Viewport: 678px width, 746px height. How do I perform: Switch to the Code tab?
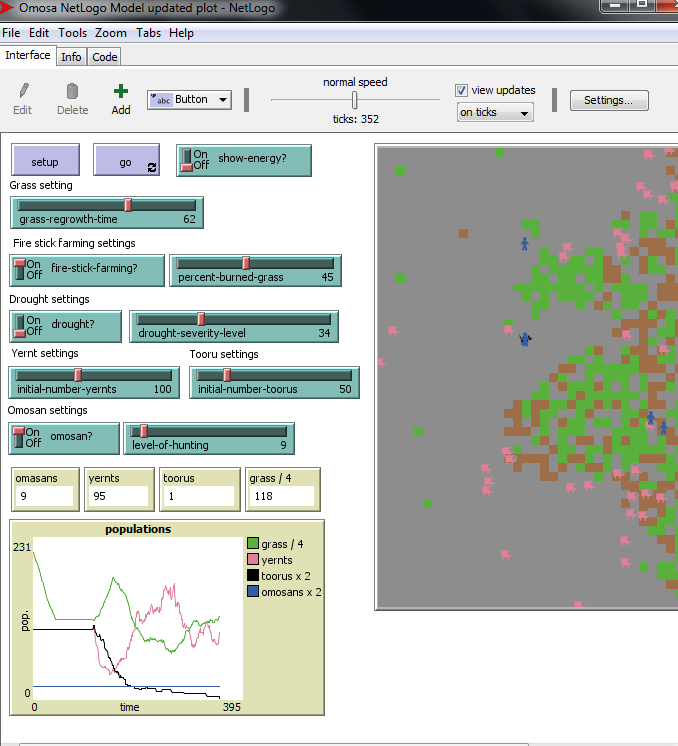click(x=105, y=57)
